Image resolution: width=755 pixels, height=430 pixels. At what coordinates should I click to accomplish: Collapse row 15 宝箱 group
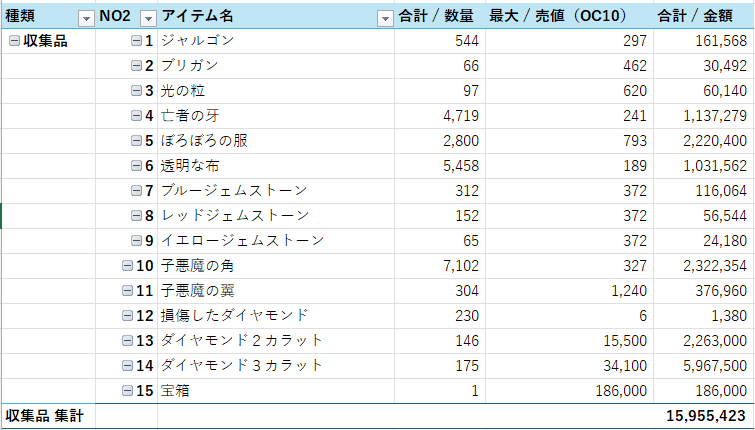127,391
